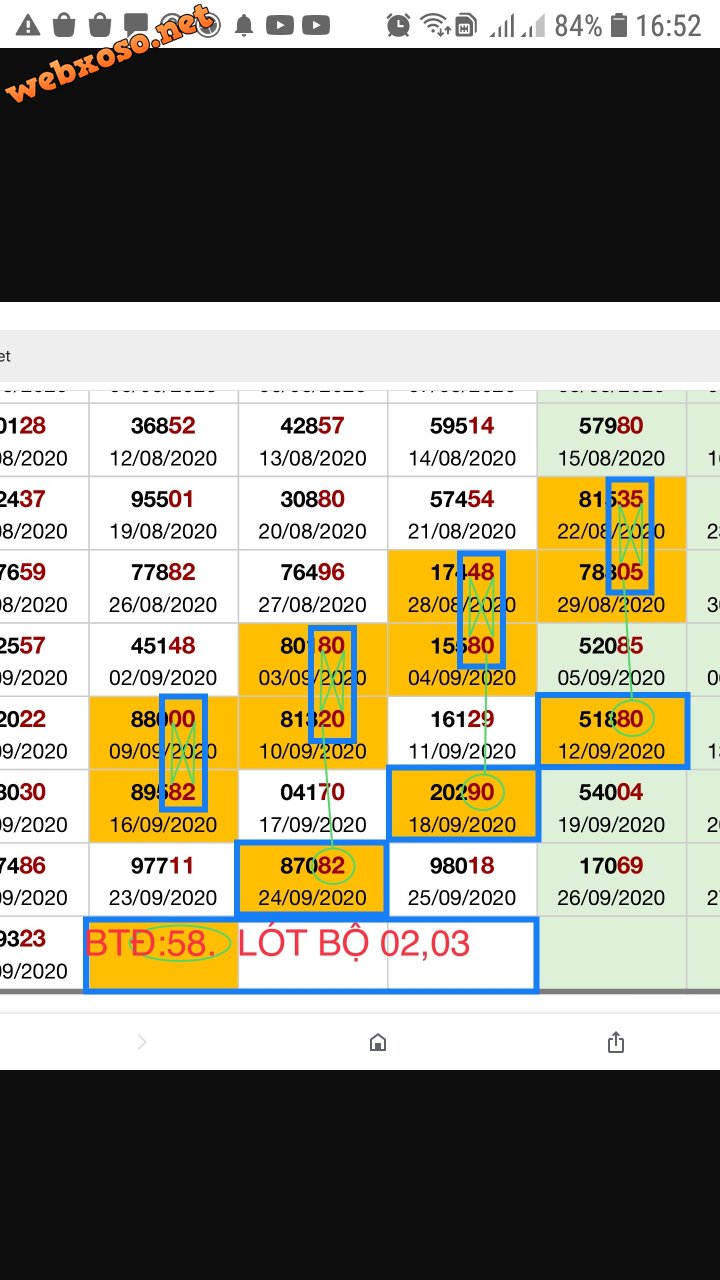The image size is (720, 1280).
Task: Tap the chat message notification icon
Action: pos(134,25)
